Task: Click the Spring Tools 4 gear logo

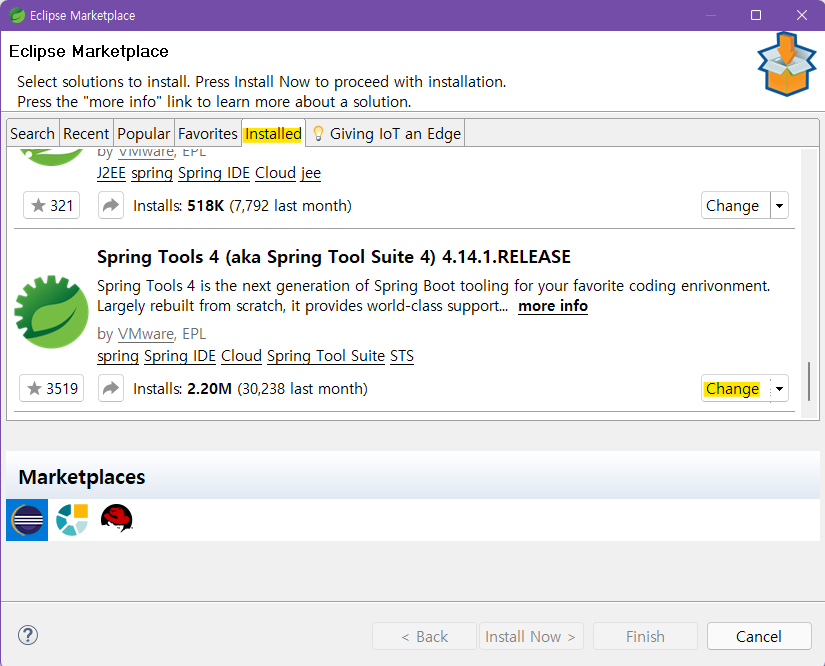Action: coord(51,311)
